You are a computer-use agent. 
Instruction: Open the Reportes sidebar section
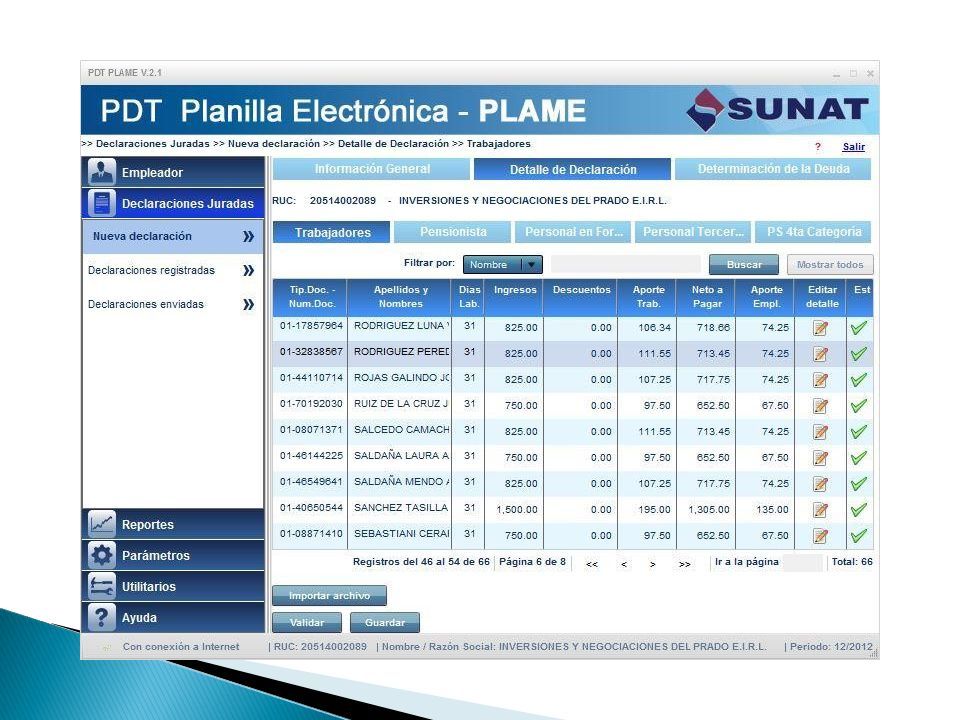173,524
